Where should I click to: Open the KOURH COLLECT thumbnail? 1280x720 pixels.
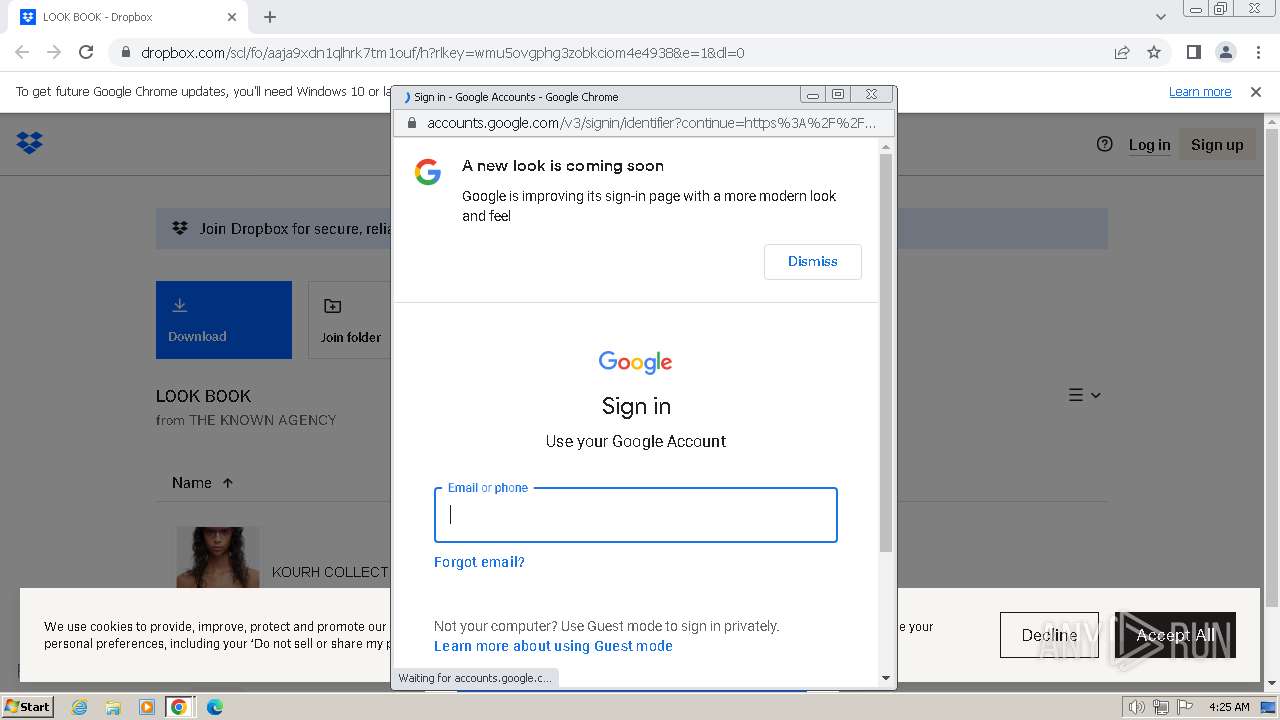click(218, 558)
